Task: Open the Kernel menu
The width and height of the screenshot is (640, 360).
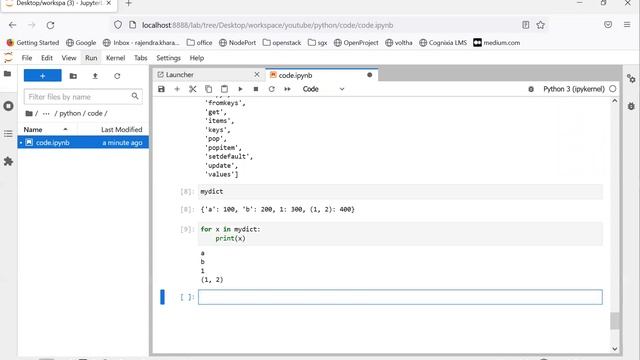Action: (x=116, y=58)
